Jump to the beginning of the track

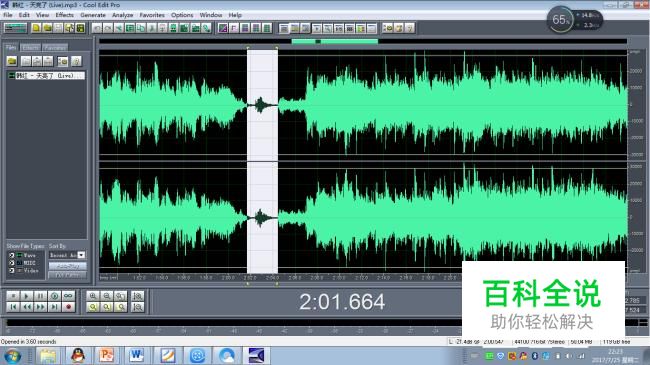click(x=13, y=307)
